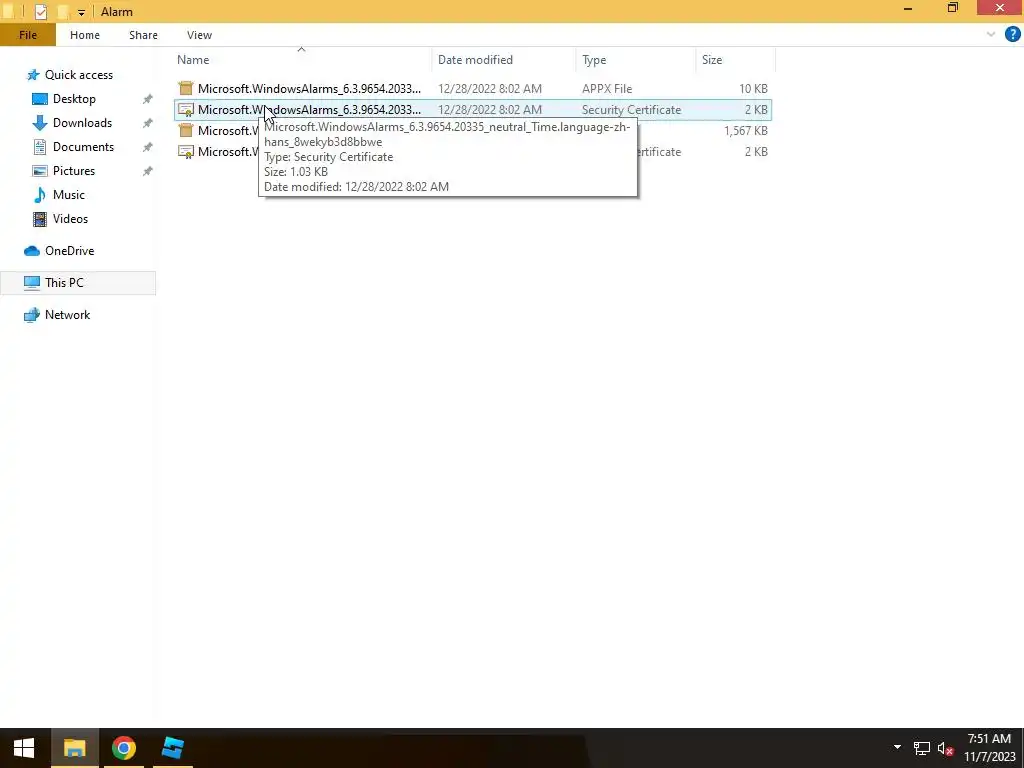1024x768 pixels.
Task: Open Help via blue question mark icon
Action: 1012,35
